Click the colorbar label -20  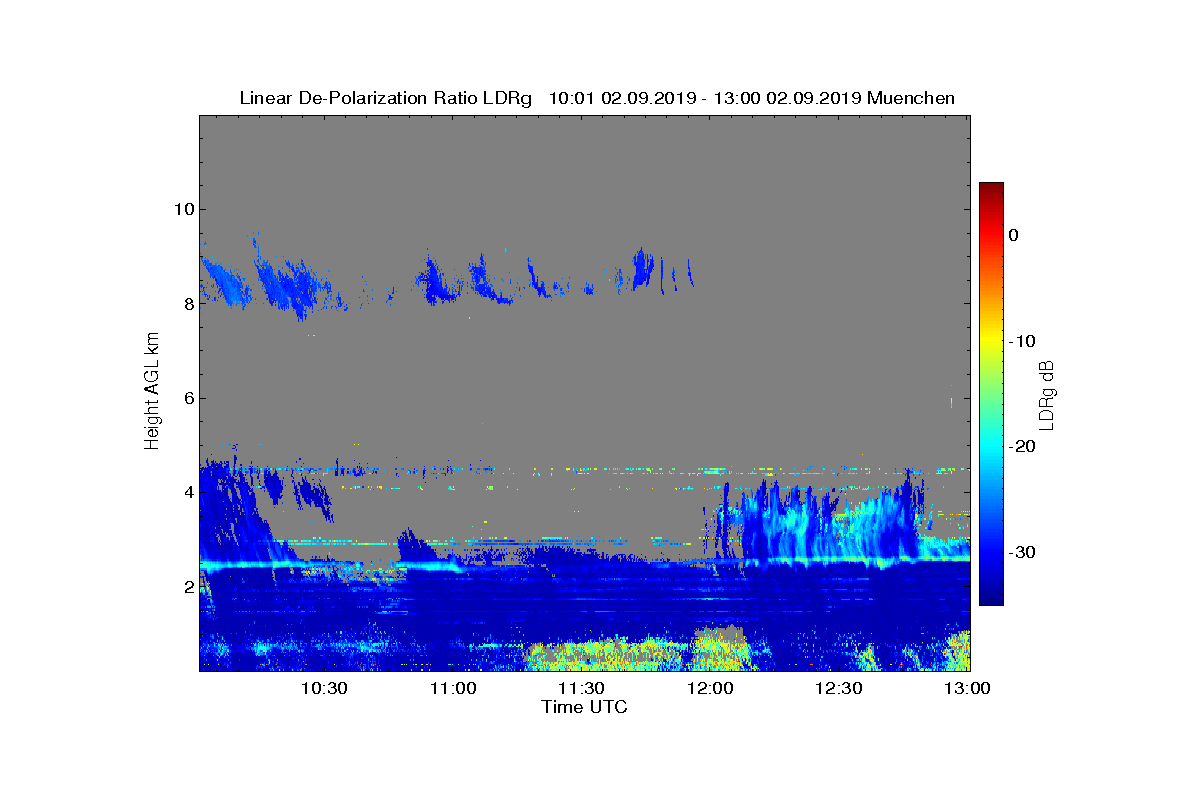point(1021,446)
